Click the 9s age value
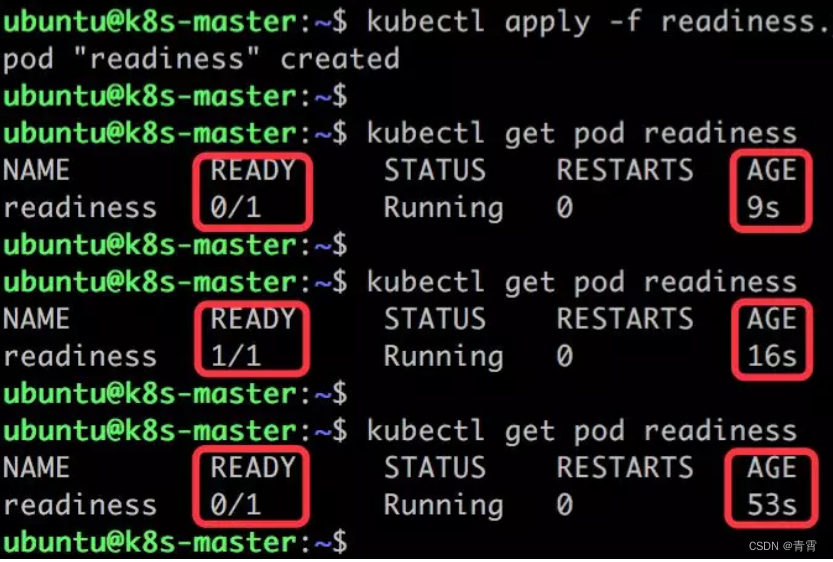833x562 pixels. 763,208
